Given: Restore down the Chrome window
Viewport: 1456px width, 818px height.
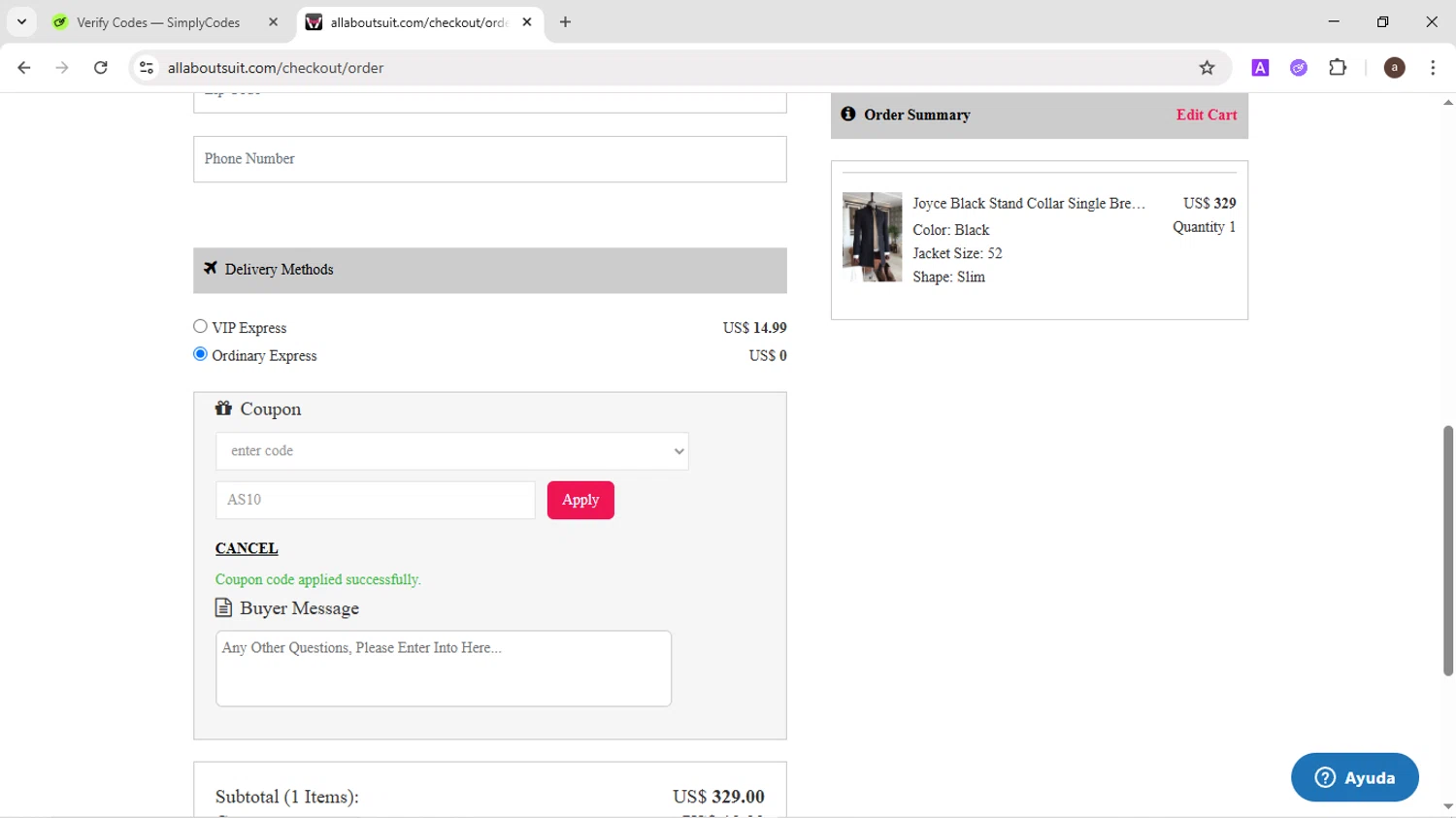Looking at the screenshot, I should 1382,21.
